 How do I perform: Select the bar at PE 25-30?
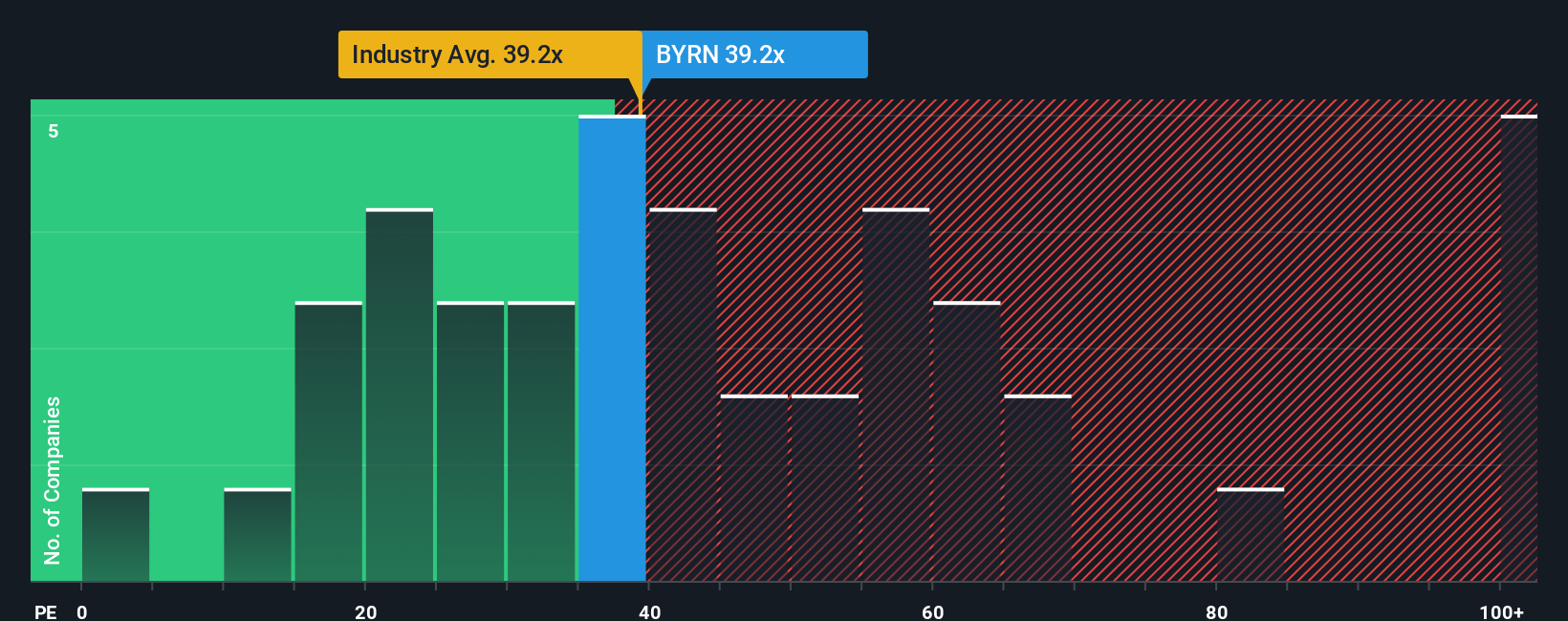click(x=470, y=441)
